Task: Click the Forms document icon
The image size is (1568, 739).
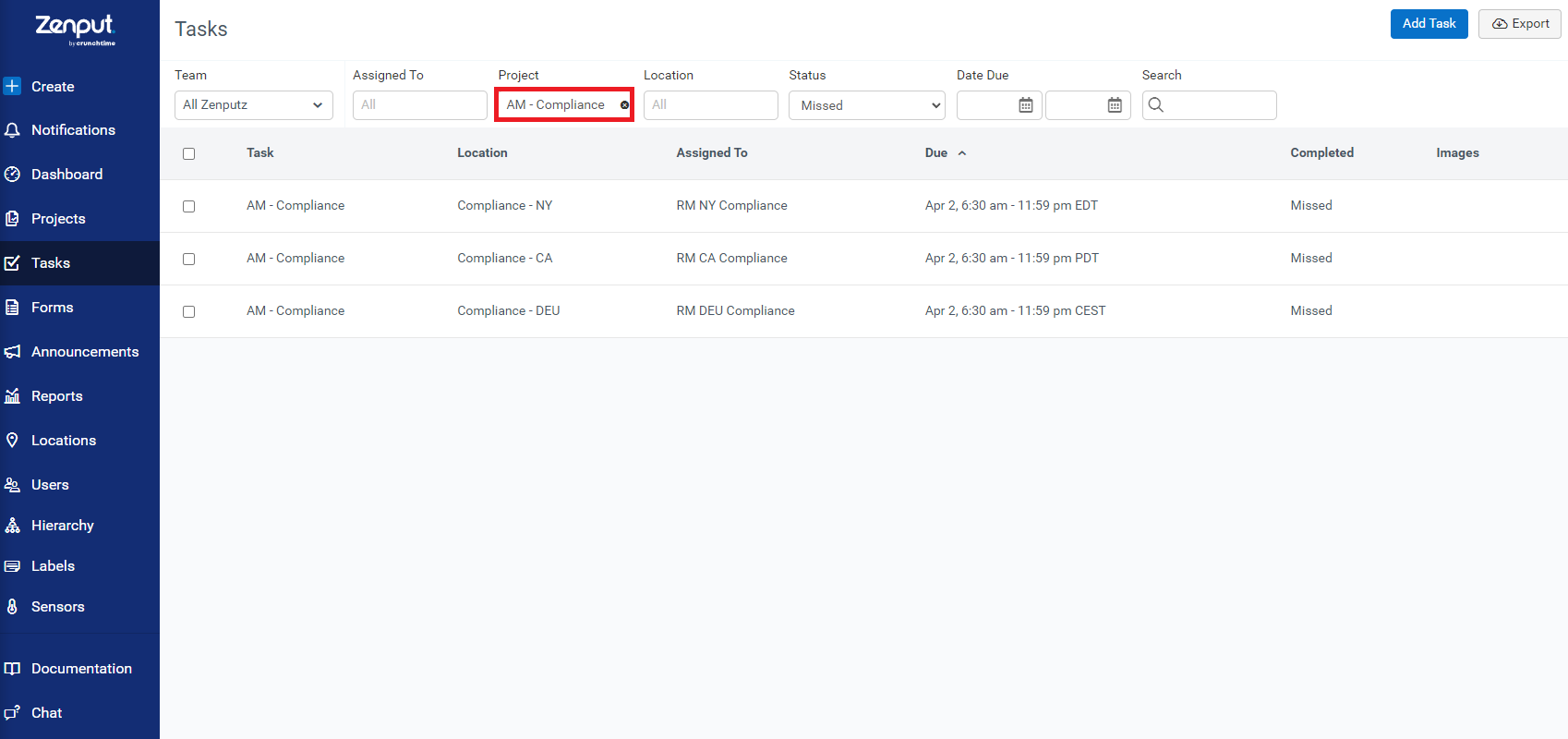Action: 12,308
